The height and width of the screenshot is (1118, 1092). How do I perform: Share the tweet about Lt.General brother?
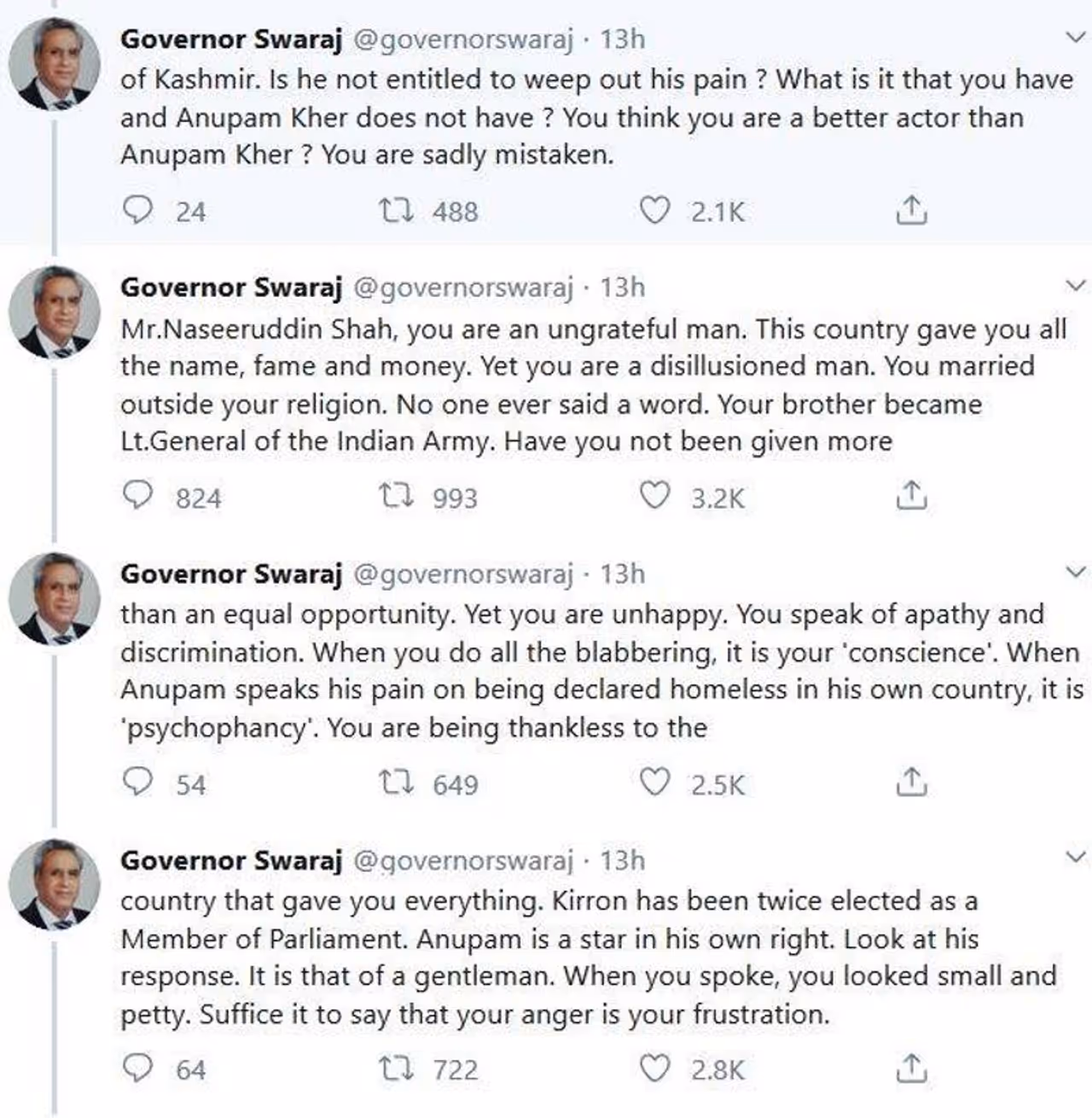(x=911, y=496)
